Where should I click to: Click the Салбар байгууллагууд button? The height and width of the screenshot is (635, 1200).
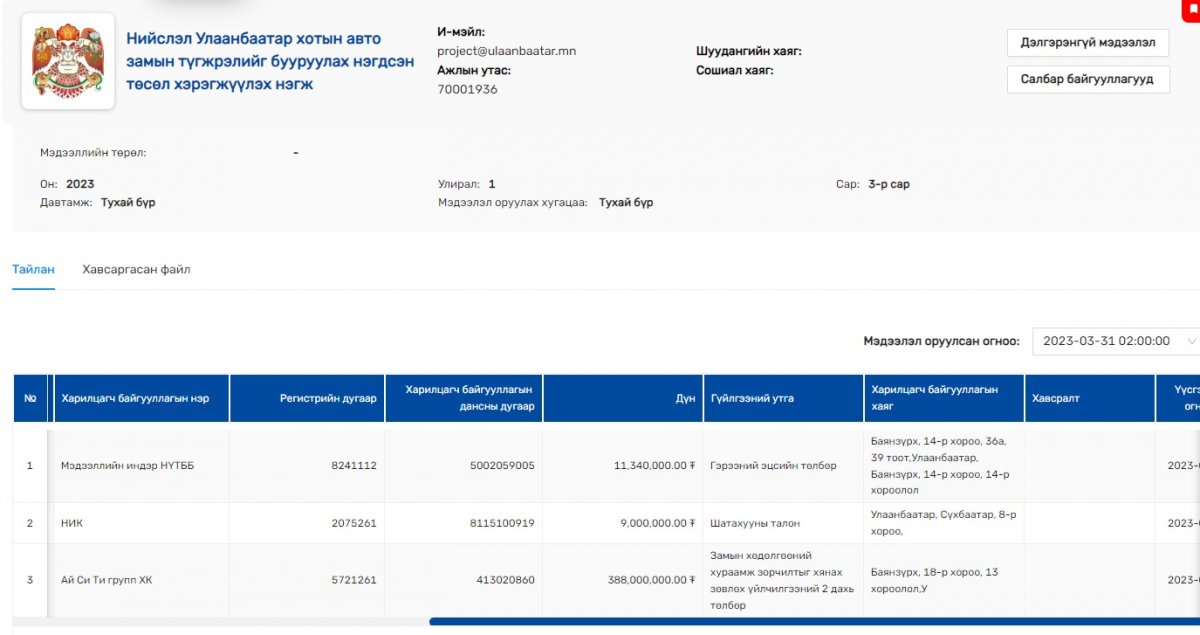1087,79
